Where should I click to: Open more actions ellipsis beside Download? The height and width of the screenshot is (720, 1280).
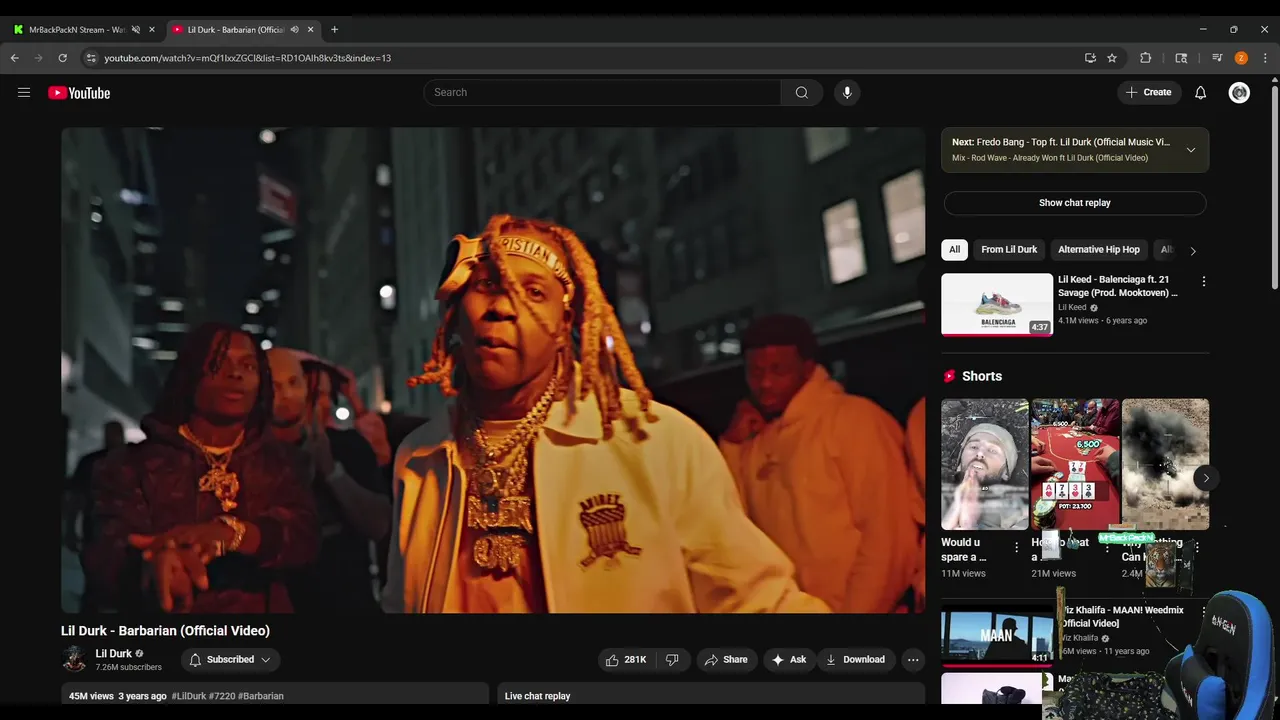912,659
